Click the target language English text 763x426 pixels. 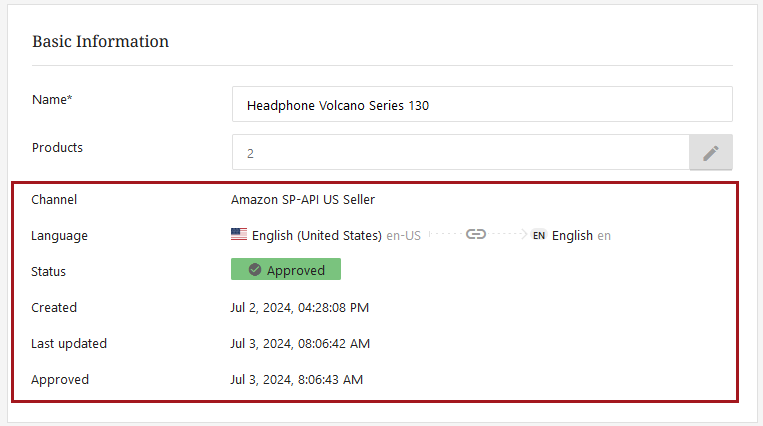pyautogui.click(x=572, y=236)
